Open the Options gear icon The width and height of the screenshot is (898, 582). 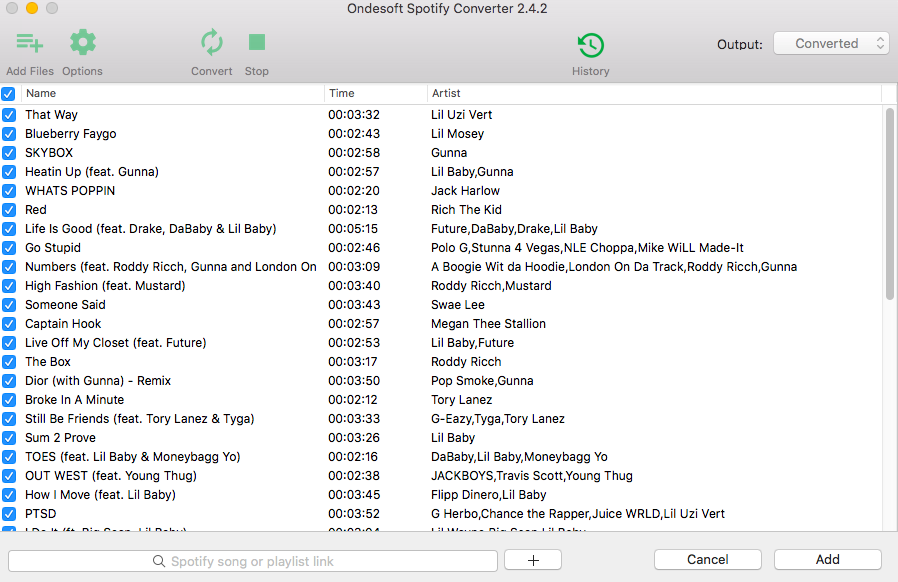82,43
